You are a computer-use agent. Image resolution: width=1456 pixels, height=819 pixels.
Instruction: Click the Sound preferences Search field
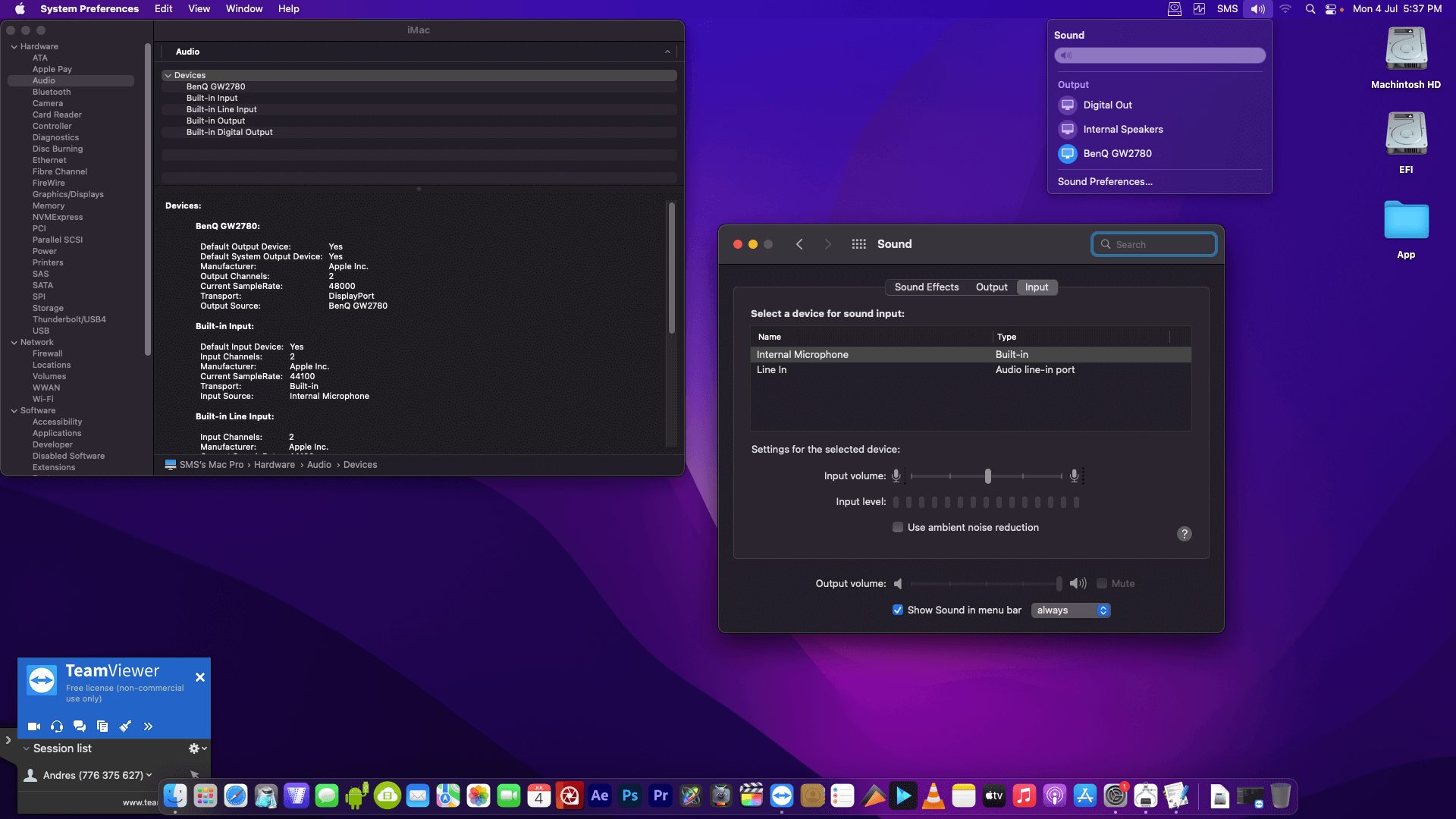click(1154, 244)
